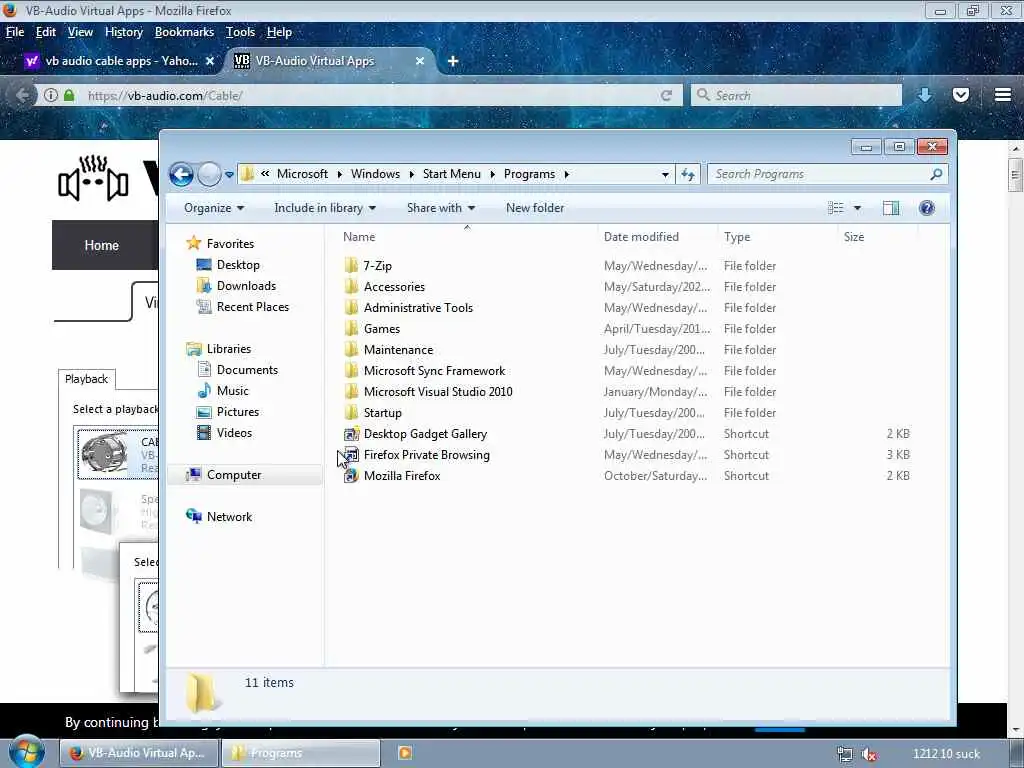Toggle the preview pane icon
1024x768 pixels.
point(891,208)
